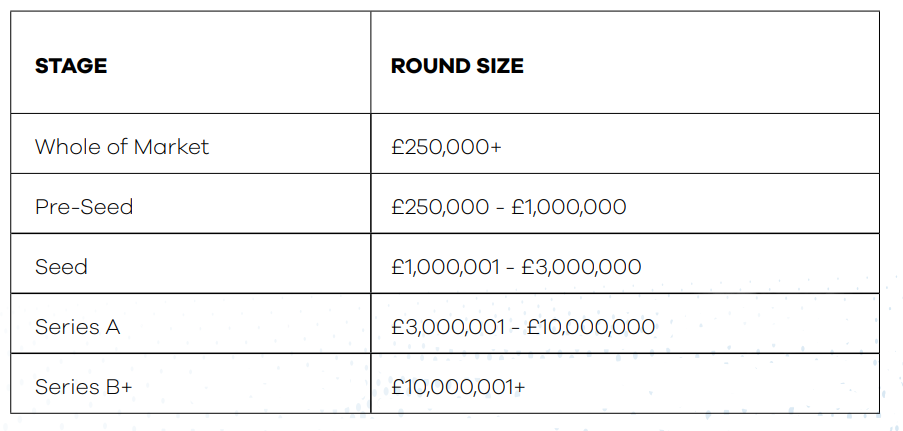Image resolution: width=903 pixels, height=431 pixels.
Task: Select the £3,000,001 - £10,000,000 cell
Action: (625, 323)
